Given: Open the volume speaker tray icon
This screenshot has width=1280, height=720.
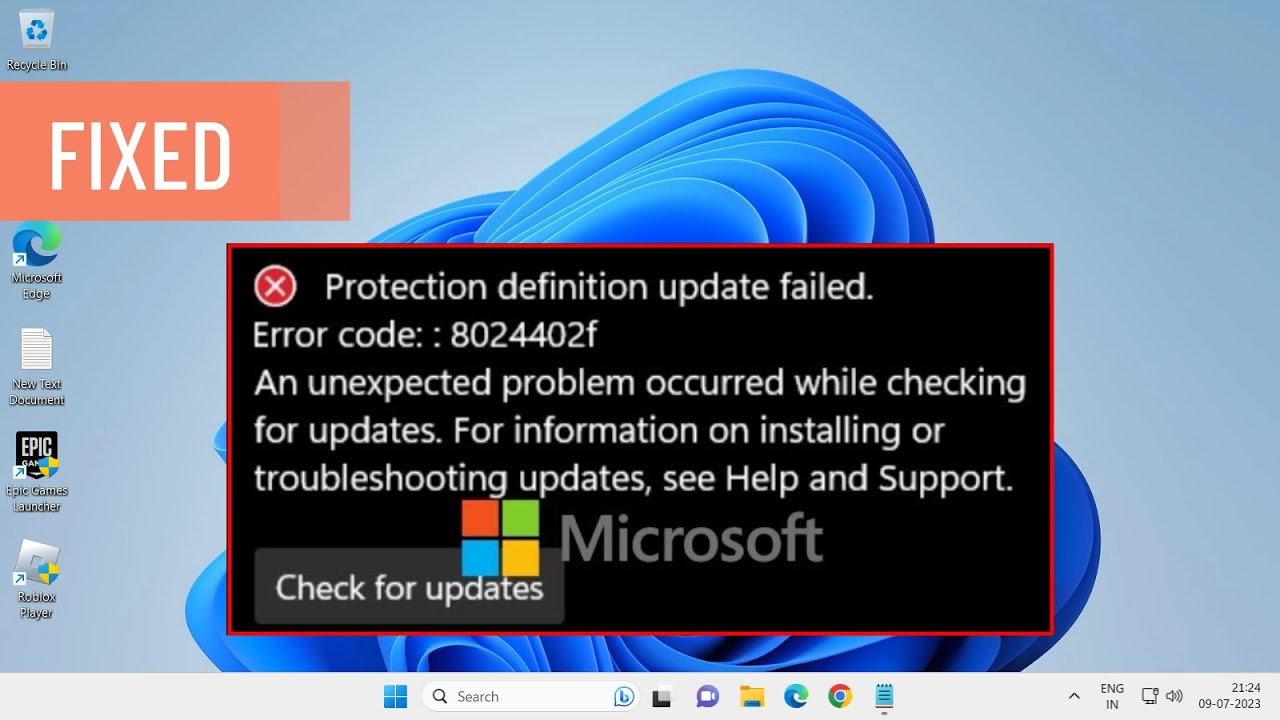Looking at the screenshot, I should click(x=1175, y=696).
